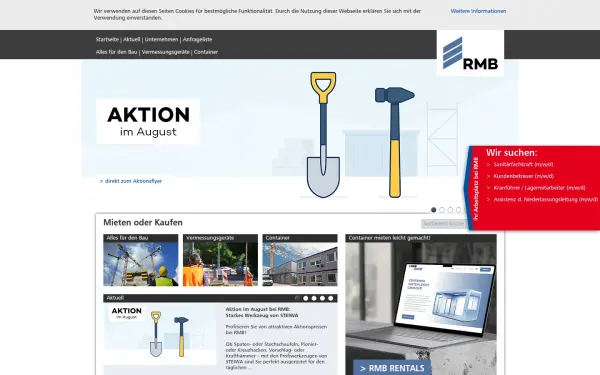The width and height of the screenshot is (600, 375).
Task: Click the 'RMB RENTALS' button
Action: [x=392, y=368]
